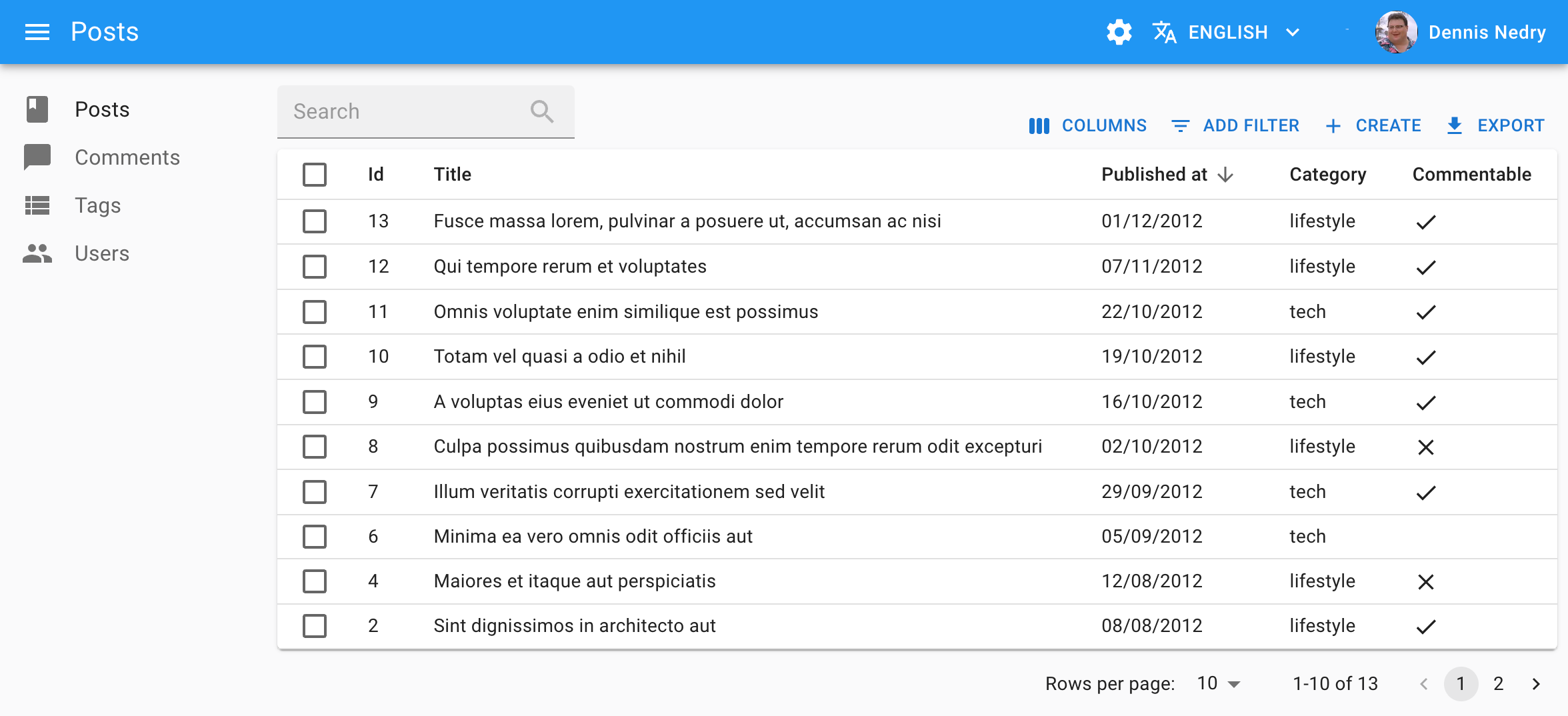Click Dennis Nedry's profile avatar

click(x=1395, y=32)
